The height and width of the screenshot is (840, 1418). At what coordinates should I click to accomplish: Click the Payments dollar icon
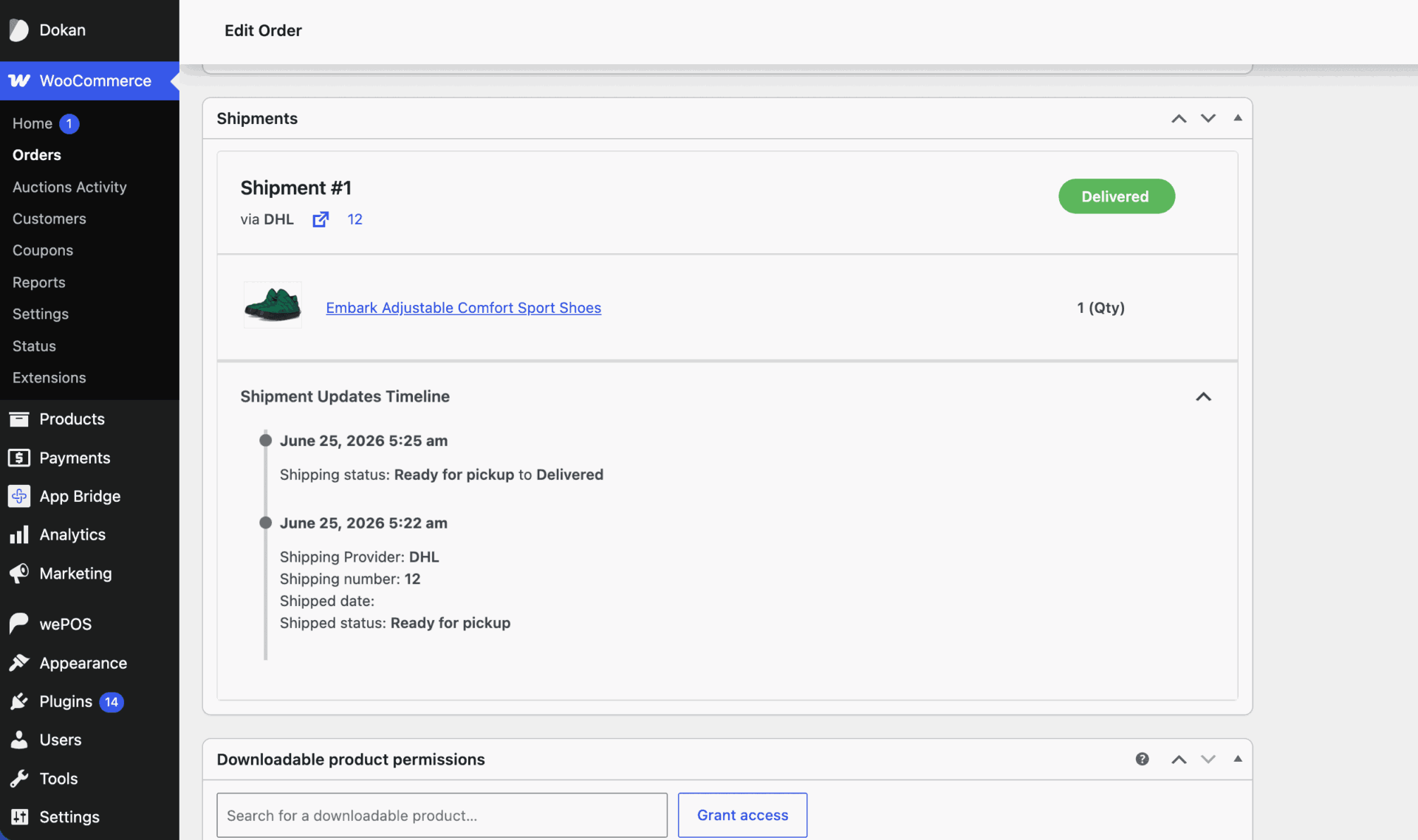coord(19,458)
